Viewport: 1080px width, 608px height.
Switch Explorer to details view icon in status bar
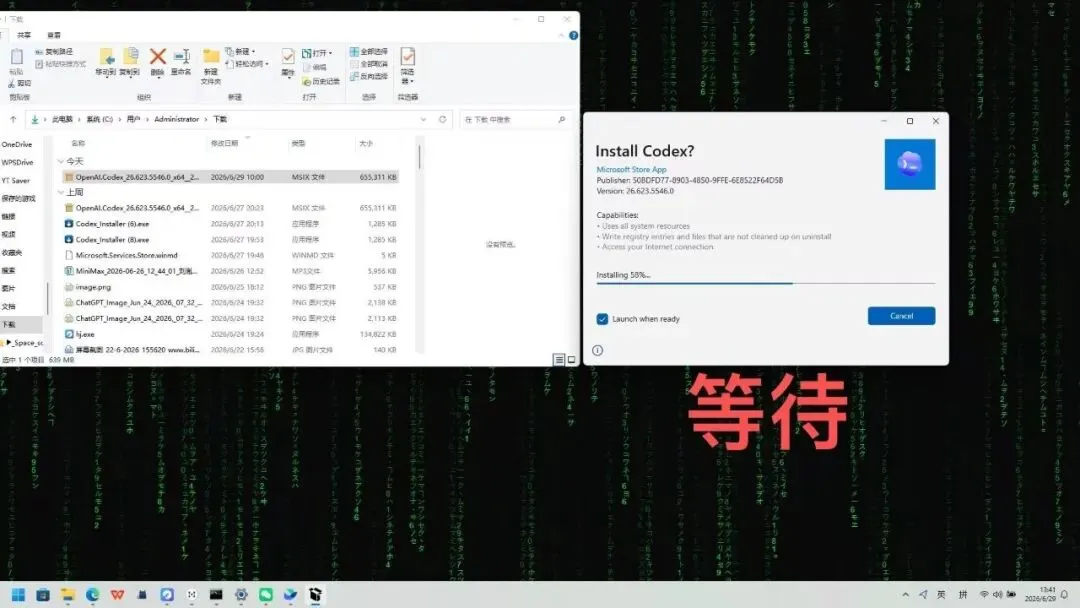tap(559, 359)
